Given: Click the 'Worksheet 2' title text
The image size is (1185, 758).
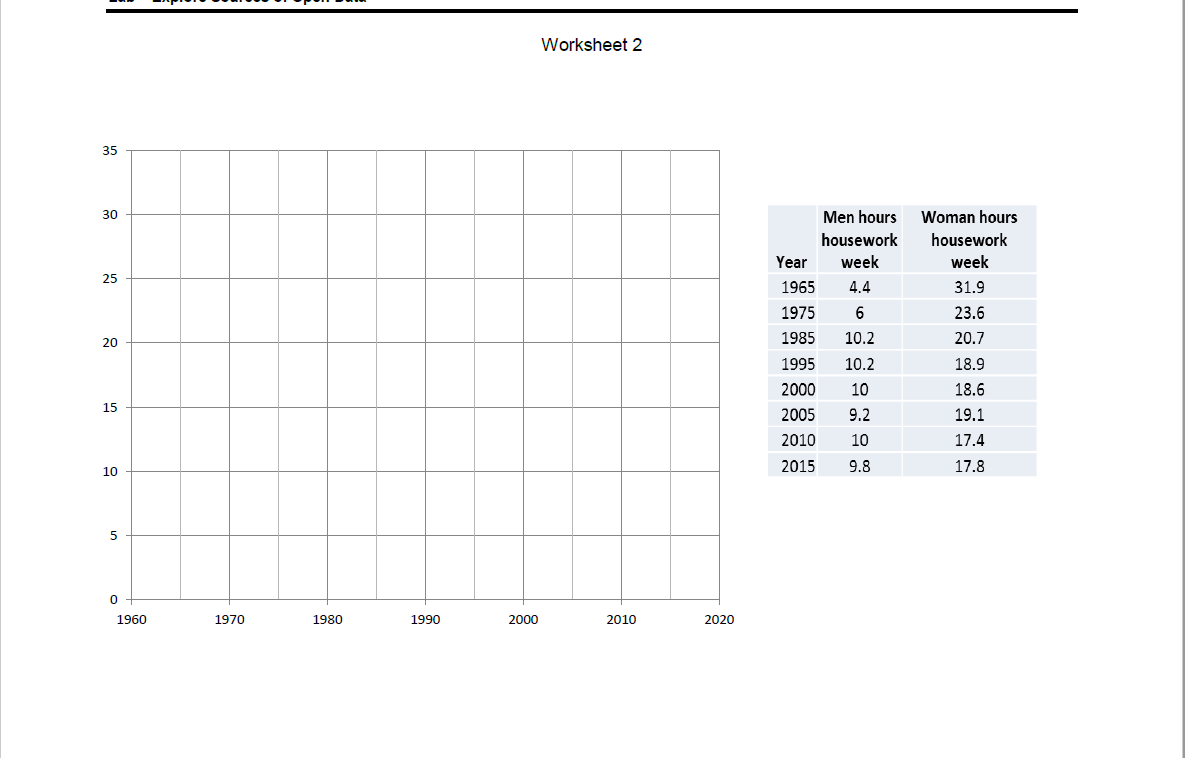Looking at the screenshot, I should 592,45.
